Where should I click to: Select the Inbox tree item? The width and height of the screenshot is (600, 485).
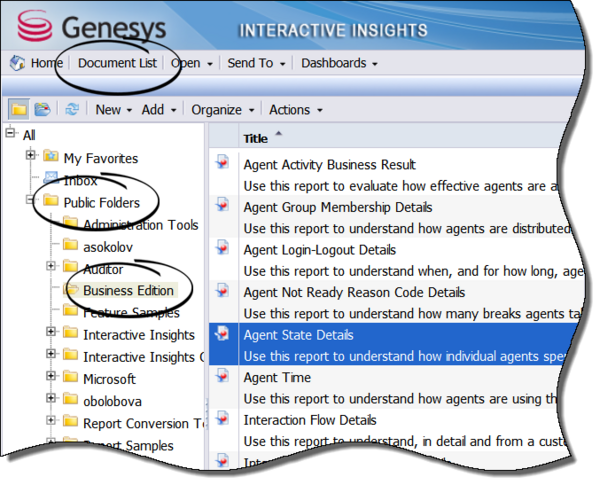tap(80, 180)
